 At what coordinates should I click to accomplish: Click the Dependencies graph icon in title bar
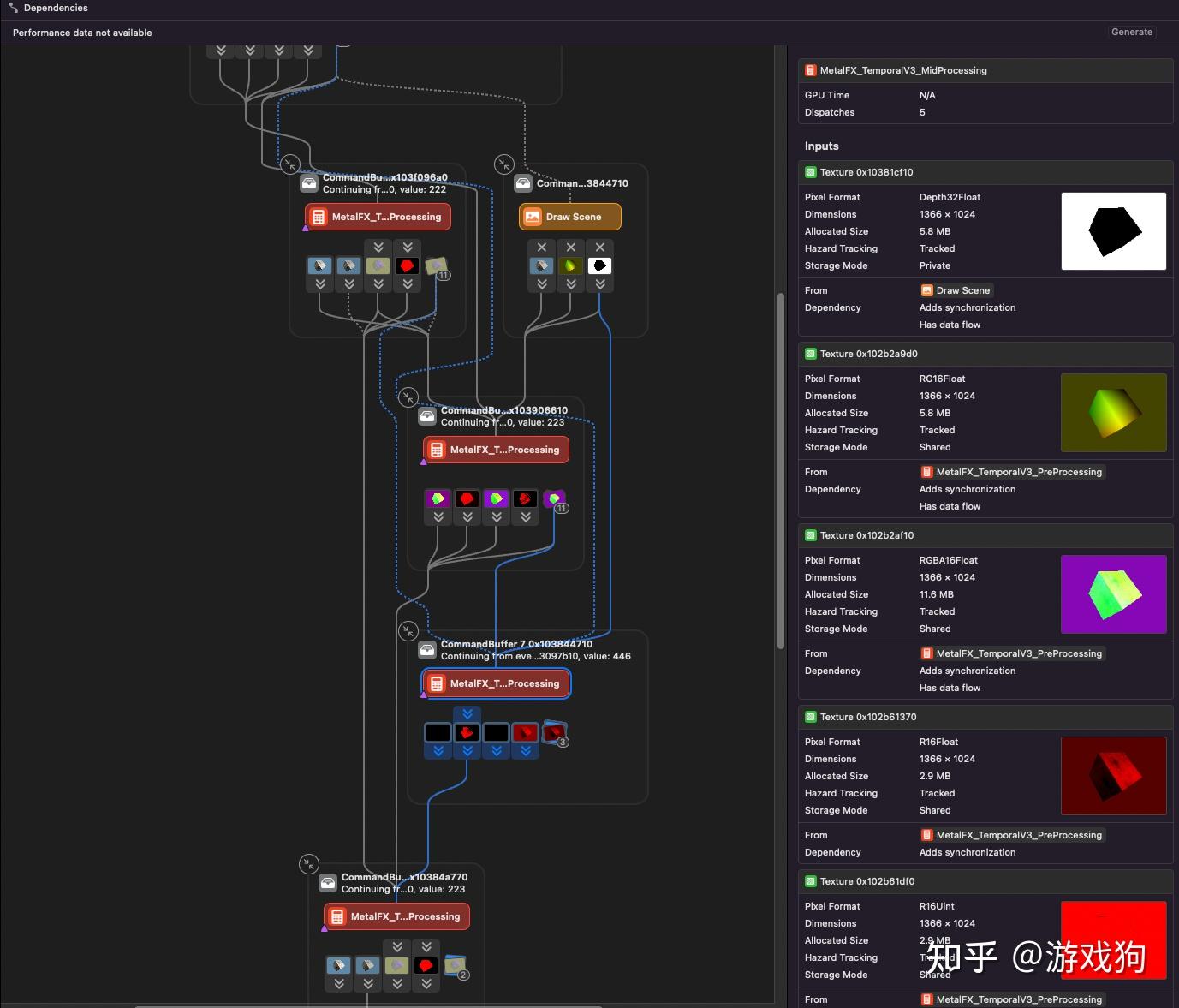(14, 8)
